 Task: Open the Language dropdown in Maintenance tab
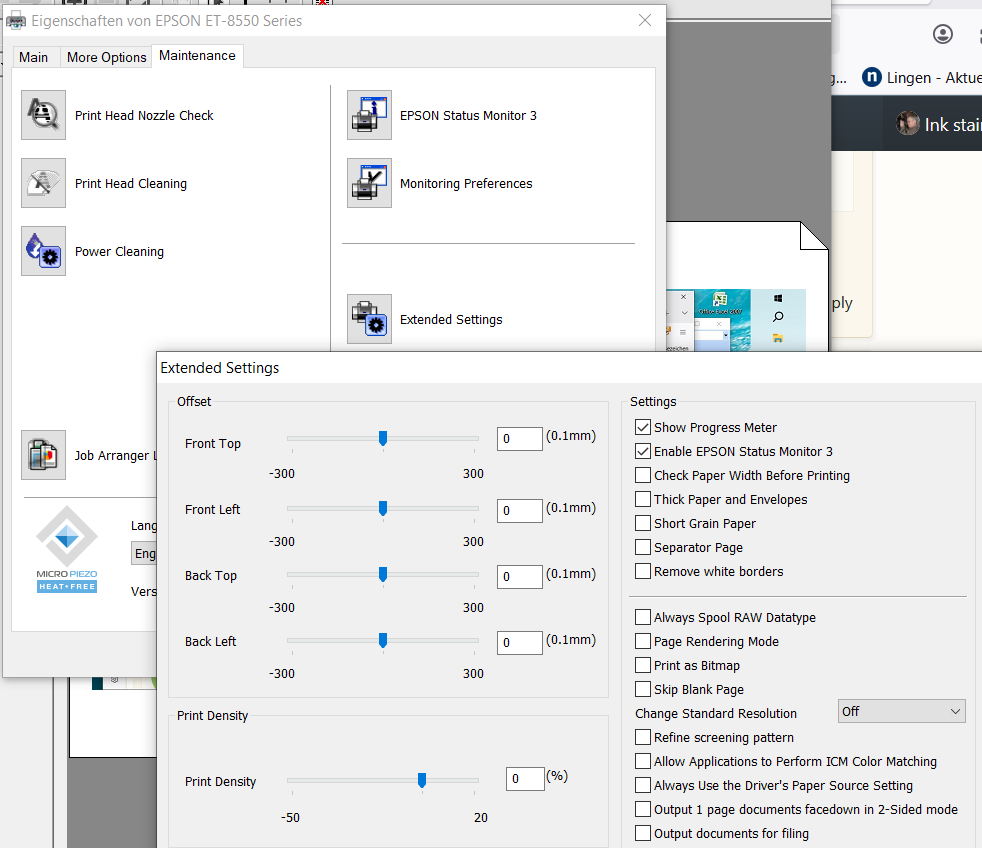[x=145, y=553]
